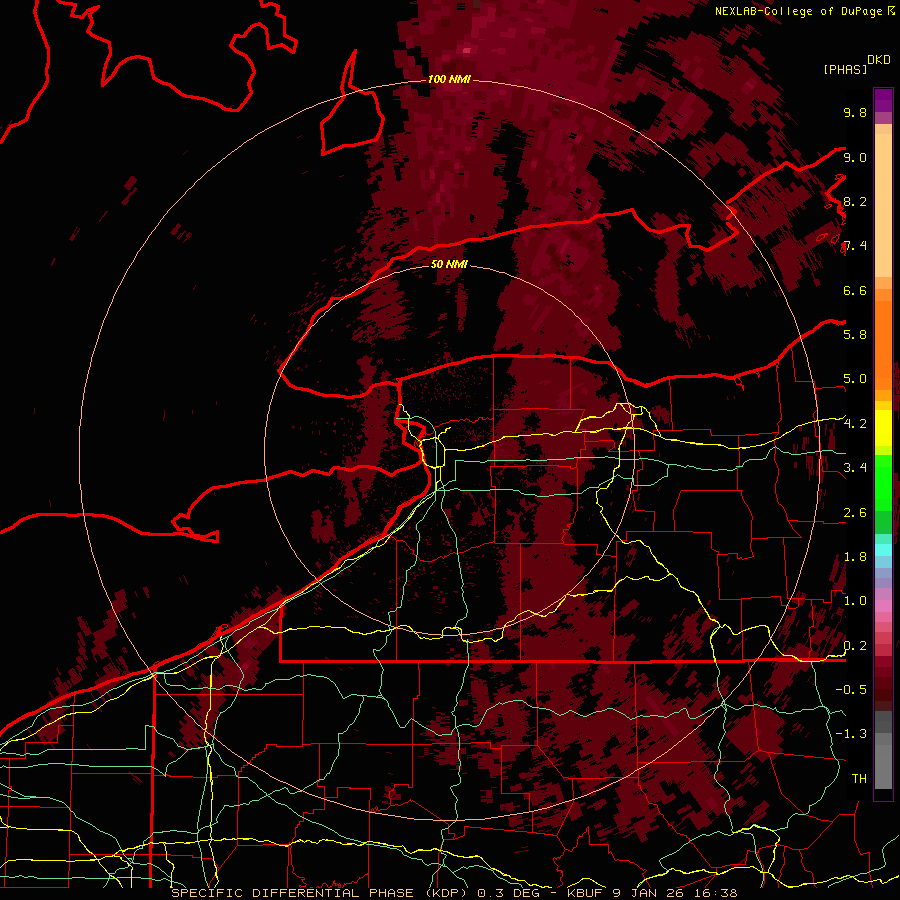The width and height of the screenshot is (900, 900).
Task: Click the 50 NMI range ring label
Action: point(449,264)
